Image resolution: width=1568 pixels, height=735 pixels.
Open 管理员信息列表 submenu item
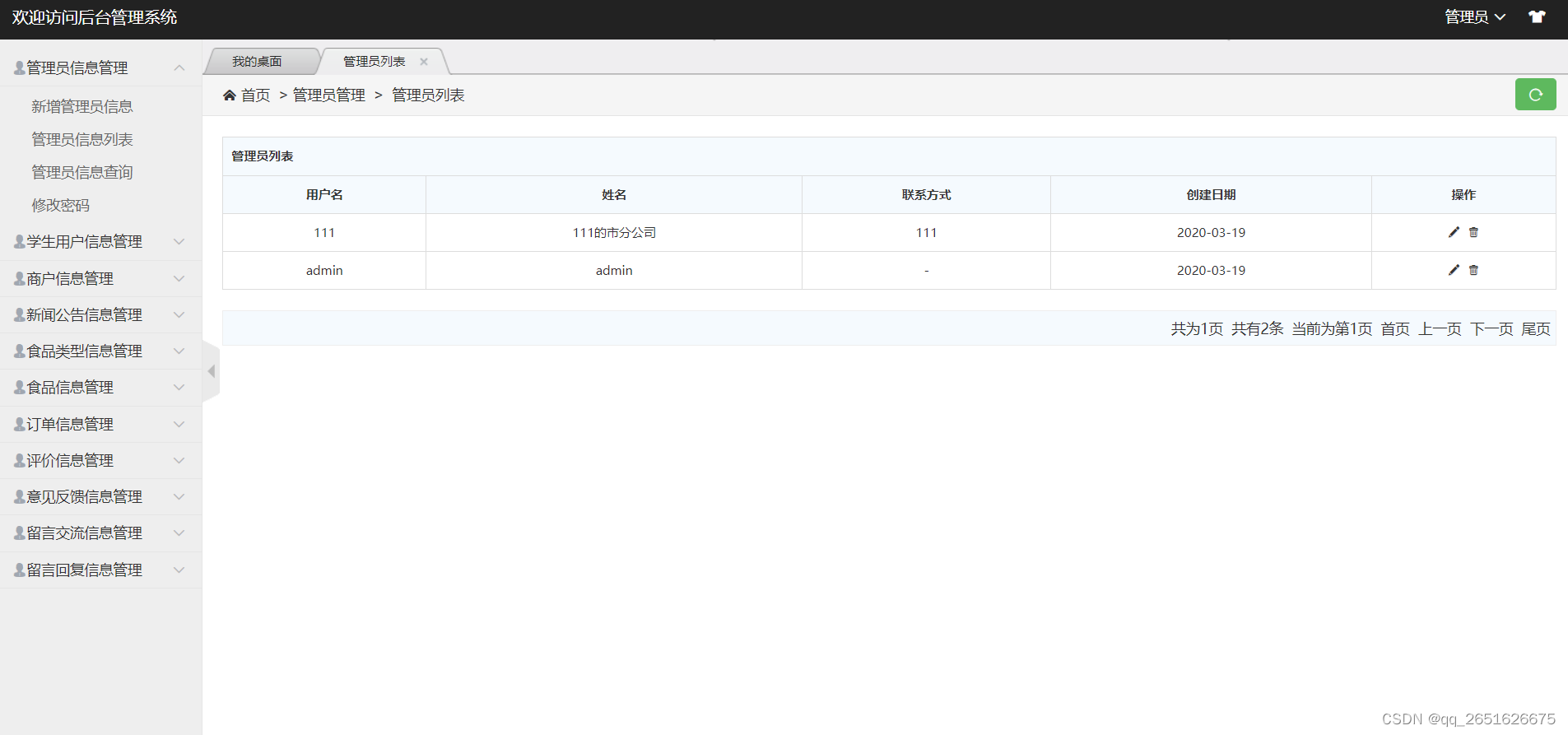[82, 139]
